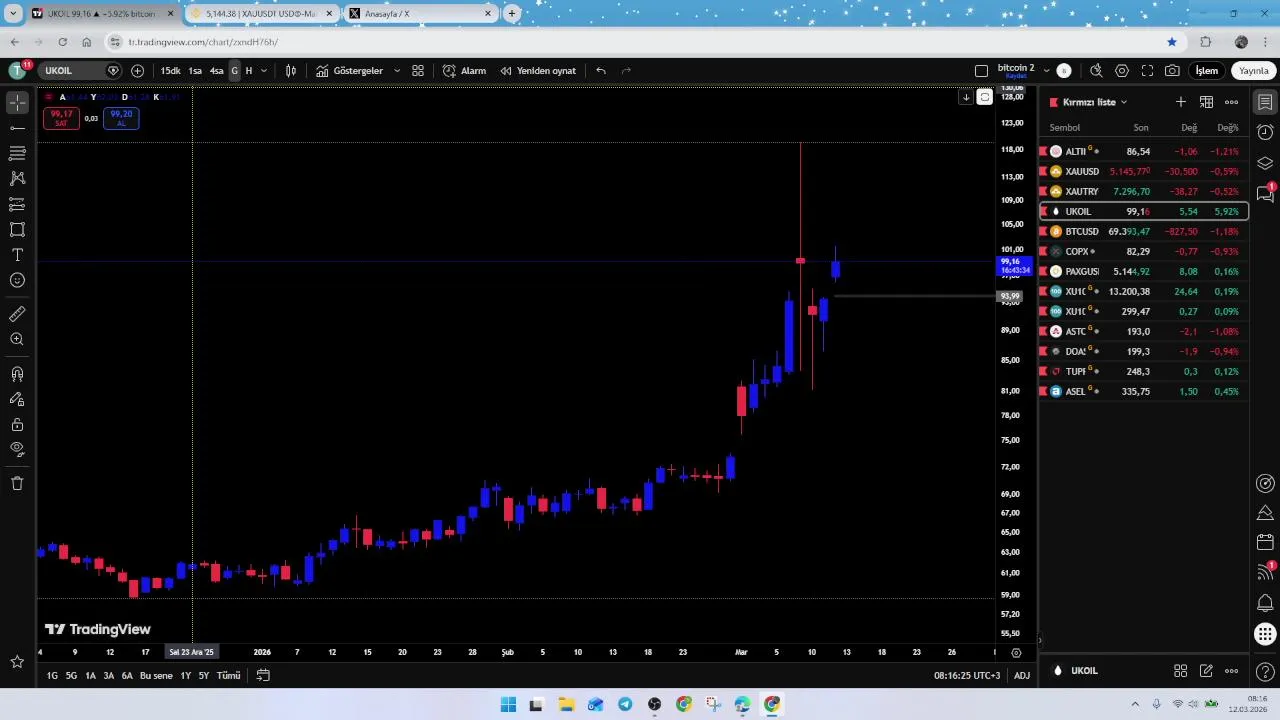Image resolution: width=1280 pixels, height=720 pixels.
Task: Add a symbol to the watchlist
Action: click(1181, 102)
